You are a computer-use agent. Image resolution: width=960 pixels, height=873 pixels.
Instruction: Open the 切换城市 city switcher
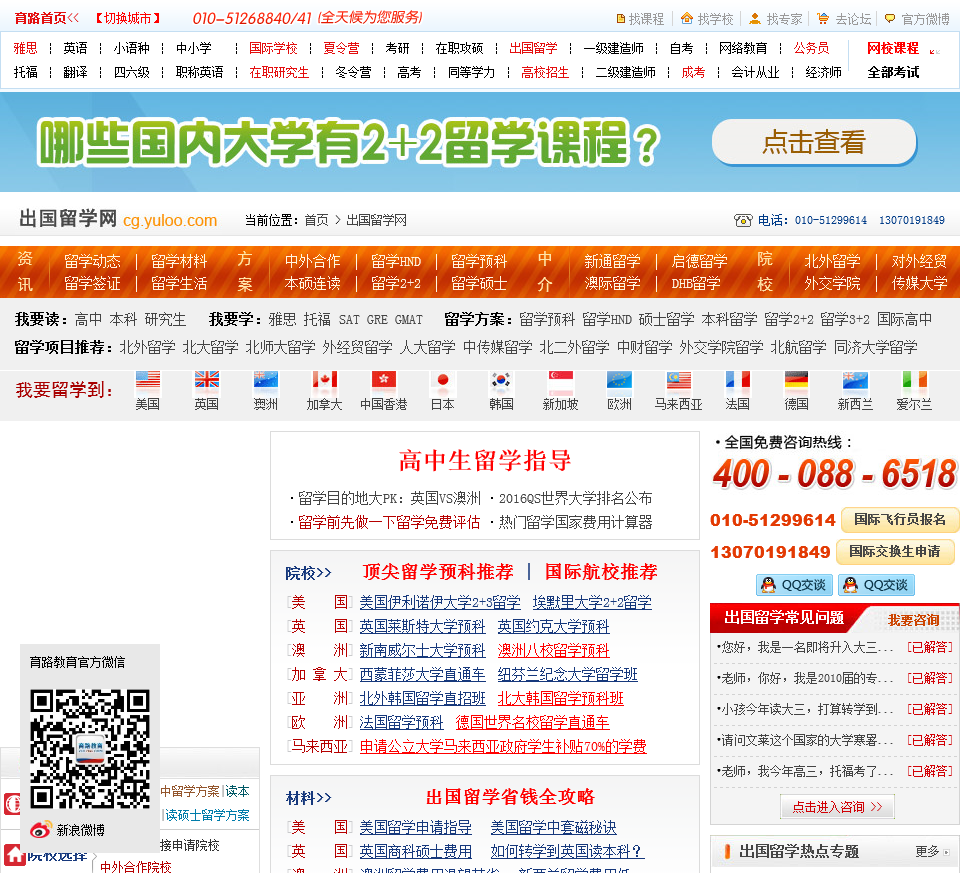(127, 18)
